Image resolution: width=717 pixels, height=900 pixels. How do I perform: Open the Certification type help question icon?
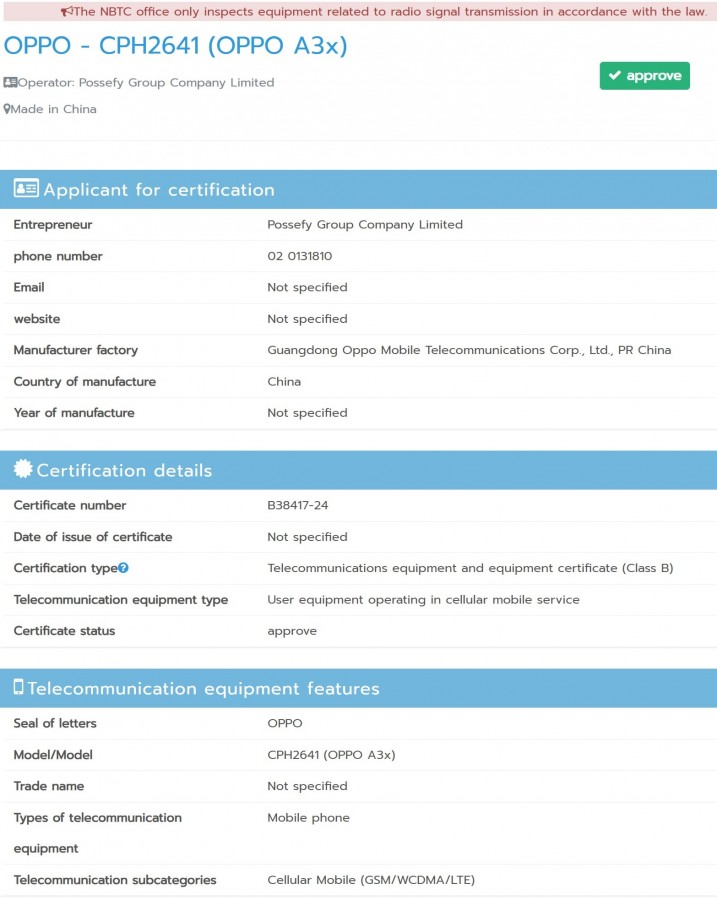point(123,568)
